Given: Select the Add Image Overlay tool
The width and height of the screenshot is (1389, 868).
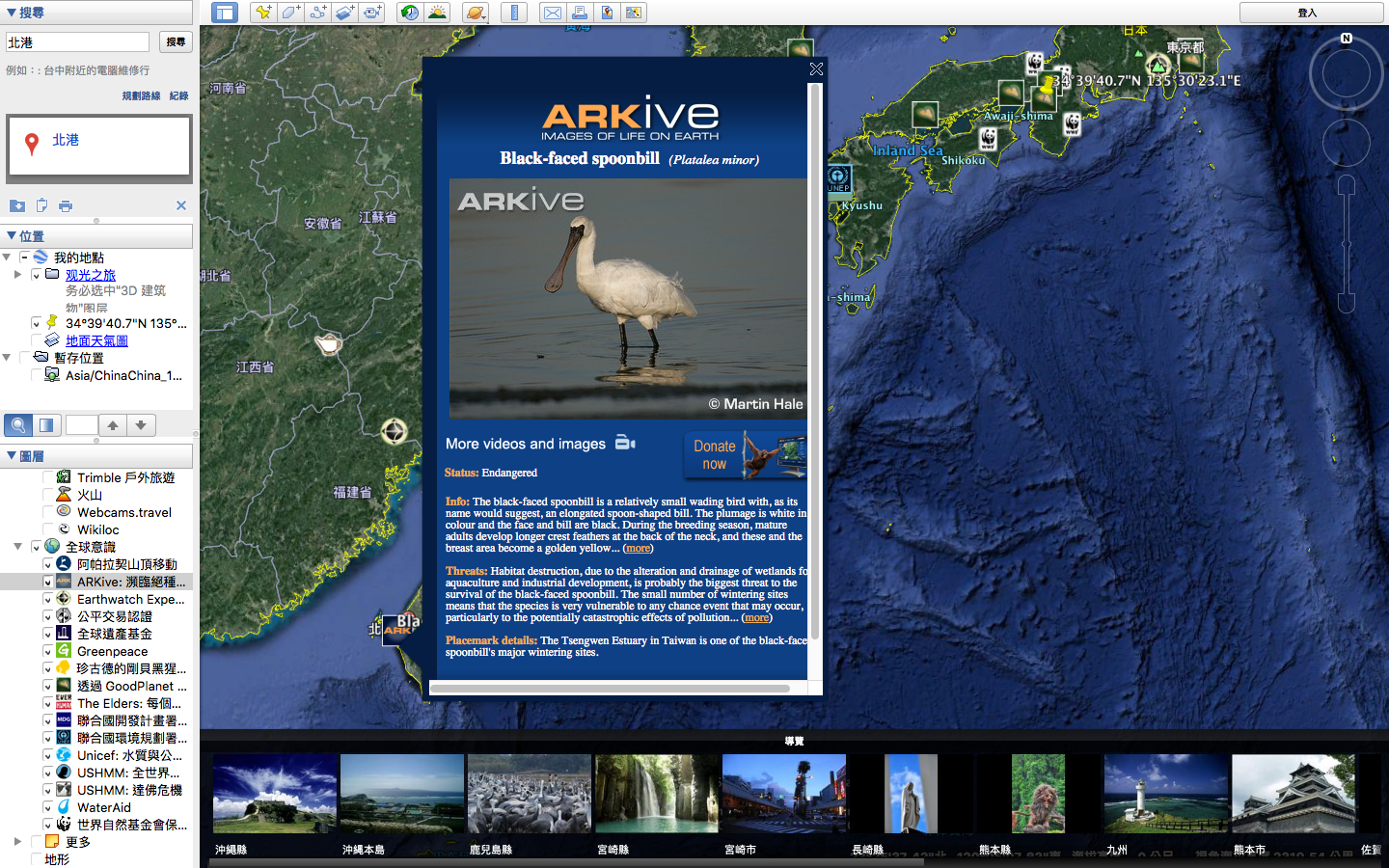Looking at the screenshot, I should pyautogui.click(x=344, y=13).
